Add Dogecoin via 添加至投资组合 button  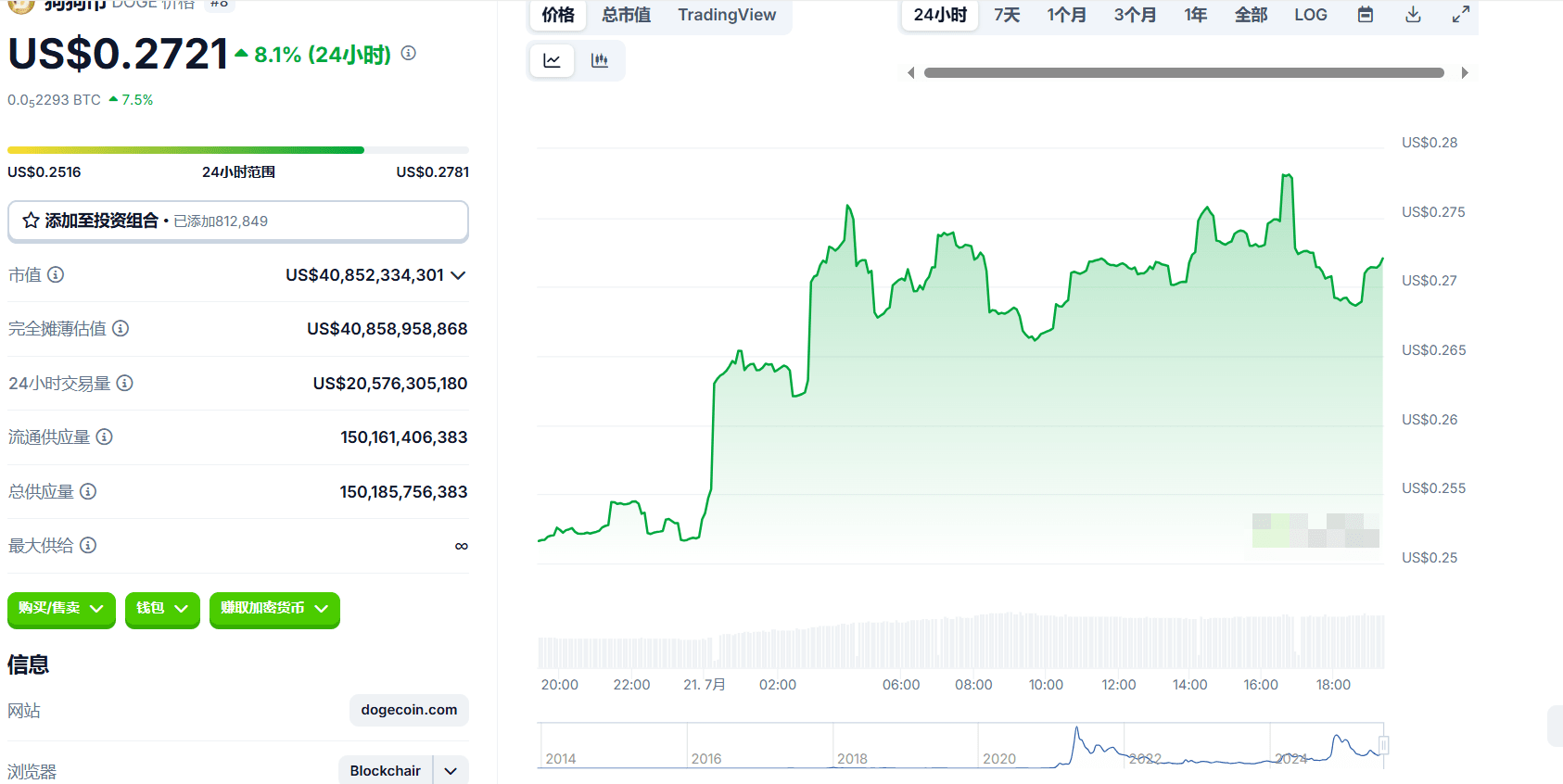(x=238, y=221)
